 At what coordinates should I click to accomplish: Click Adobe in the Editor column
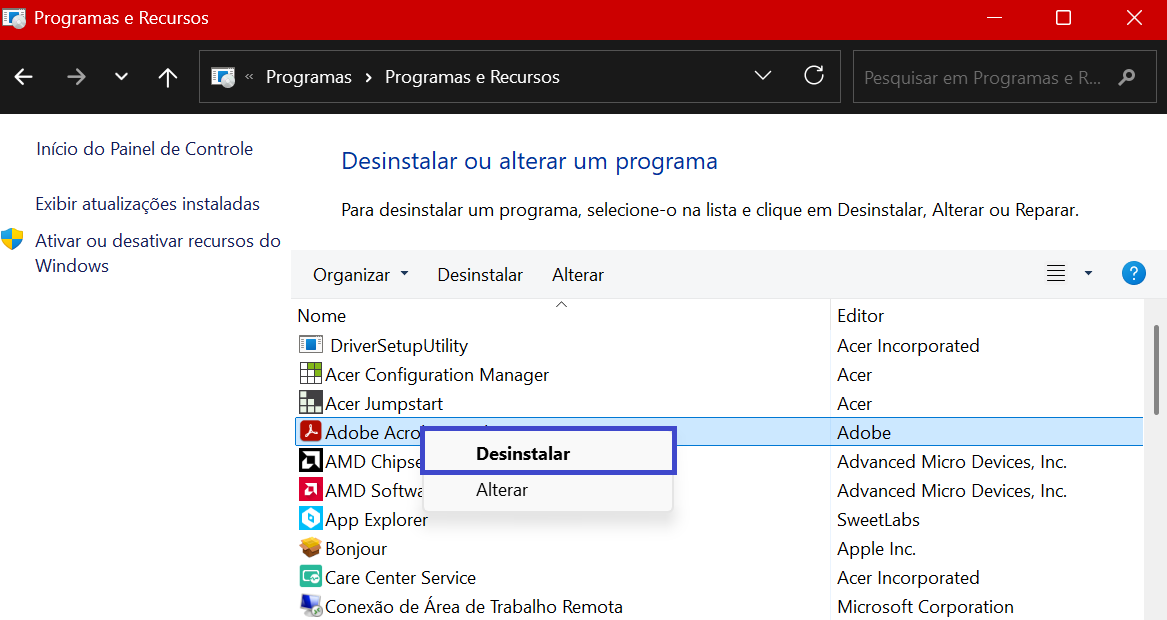coord(863,432)
